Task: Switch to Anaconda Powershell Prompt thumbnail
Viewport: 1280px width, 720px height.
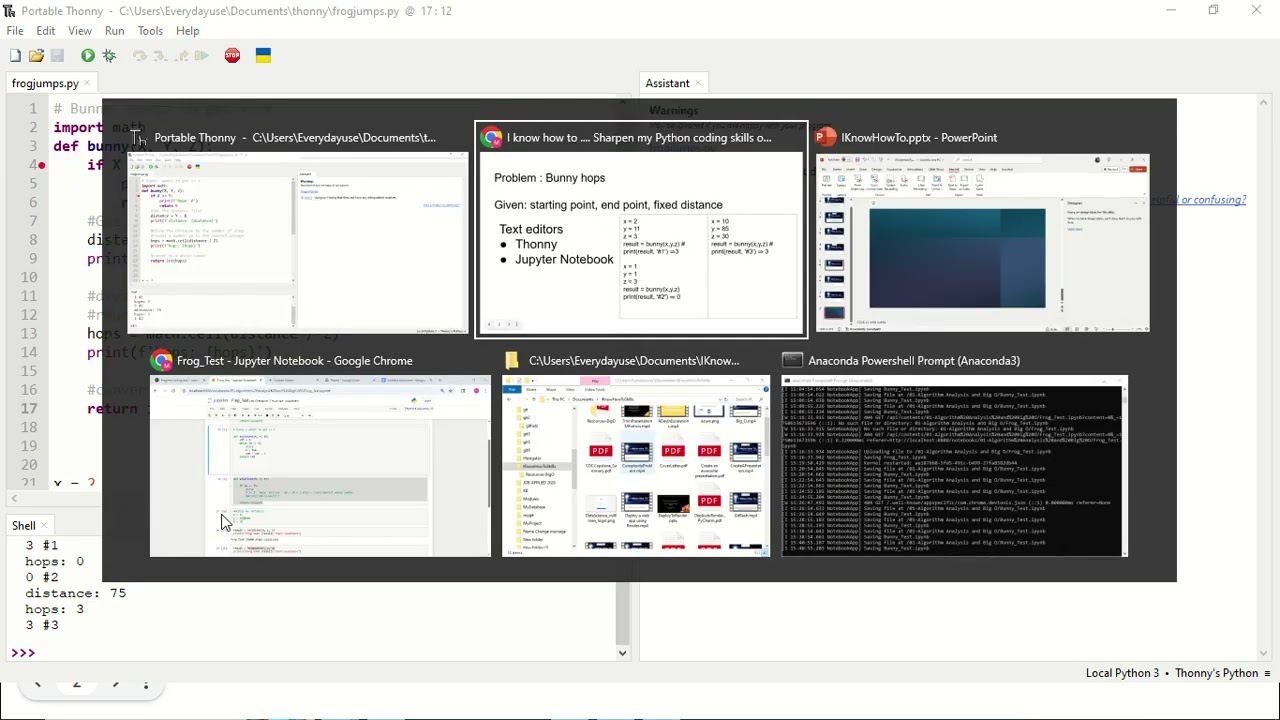Action: coord(954,466)
